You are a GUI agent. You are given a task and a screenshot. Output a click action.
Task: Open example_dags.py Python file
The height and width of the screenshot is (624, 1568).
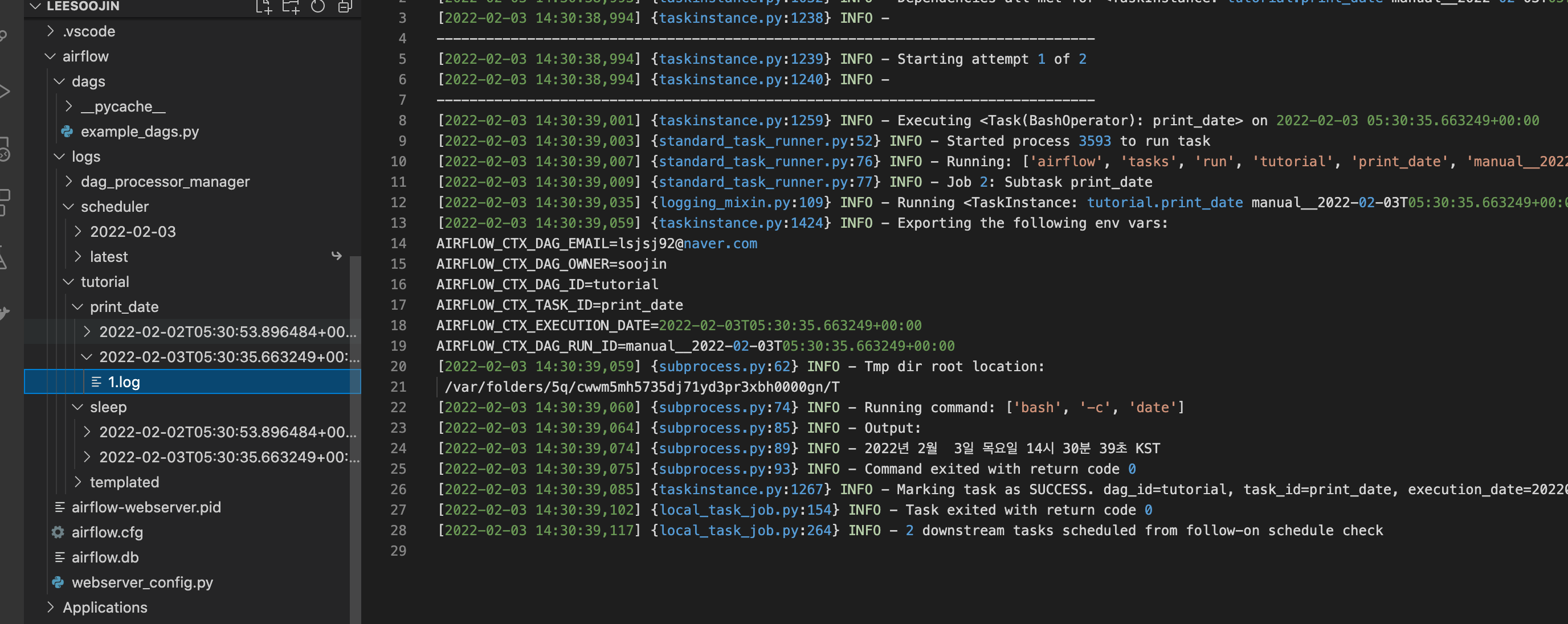pyautogui.click(x=140, y=132)
